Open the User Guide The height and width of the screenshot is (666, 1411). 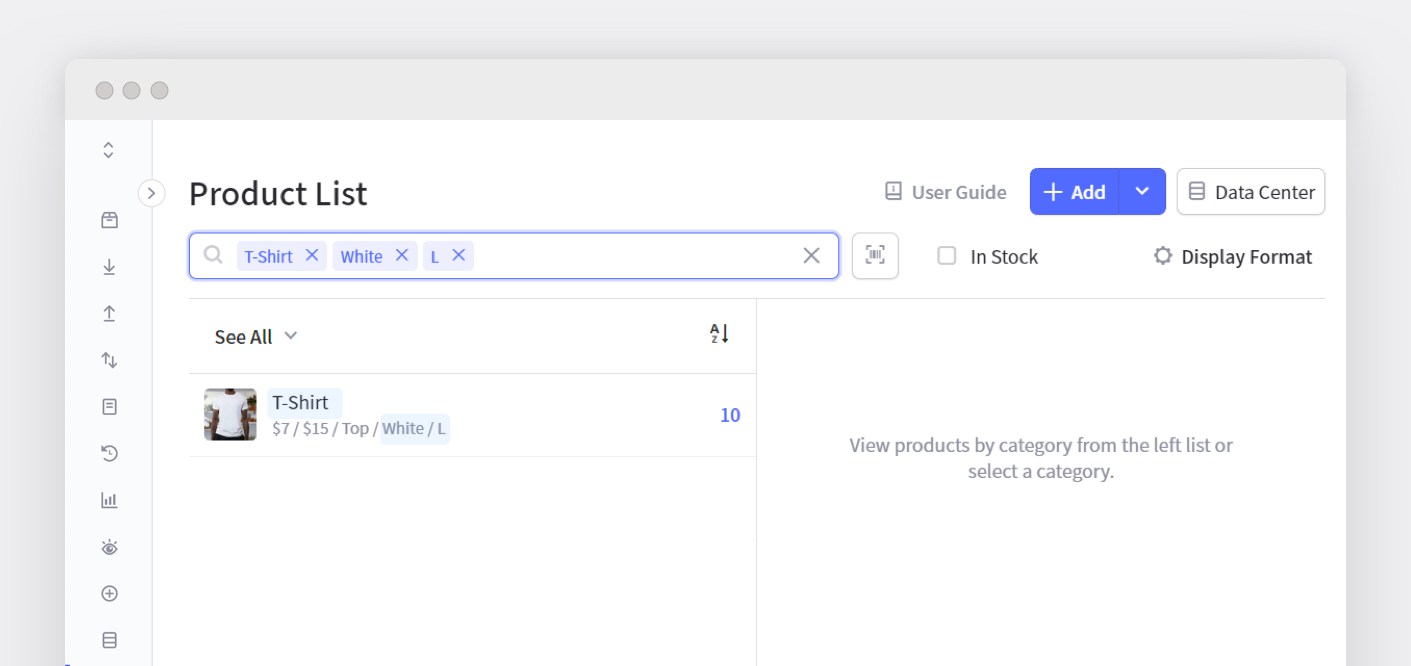click(943, 192)
